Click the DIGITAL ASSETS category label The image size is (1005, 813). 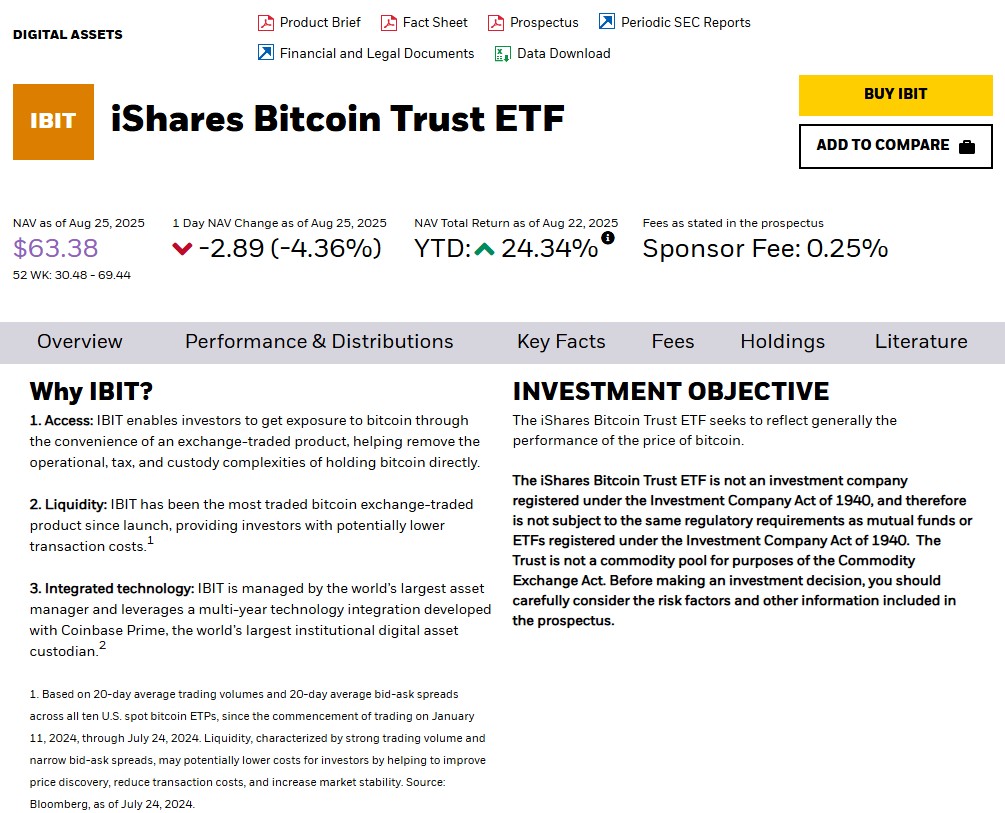[68, 35]
